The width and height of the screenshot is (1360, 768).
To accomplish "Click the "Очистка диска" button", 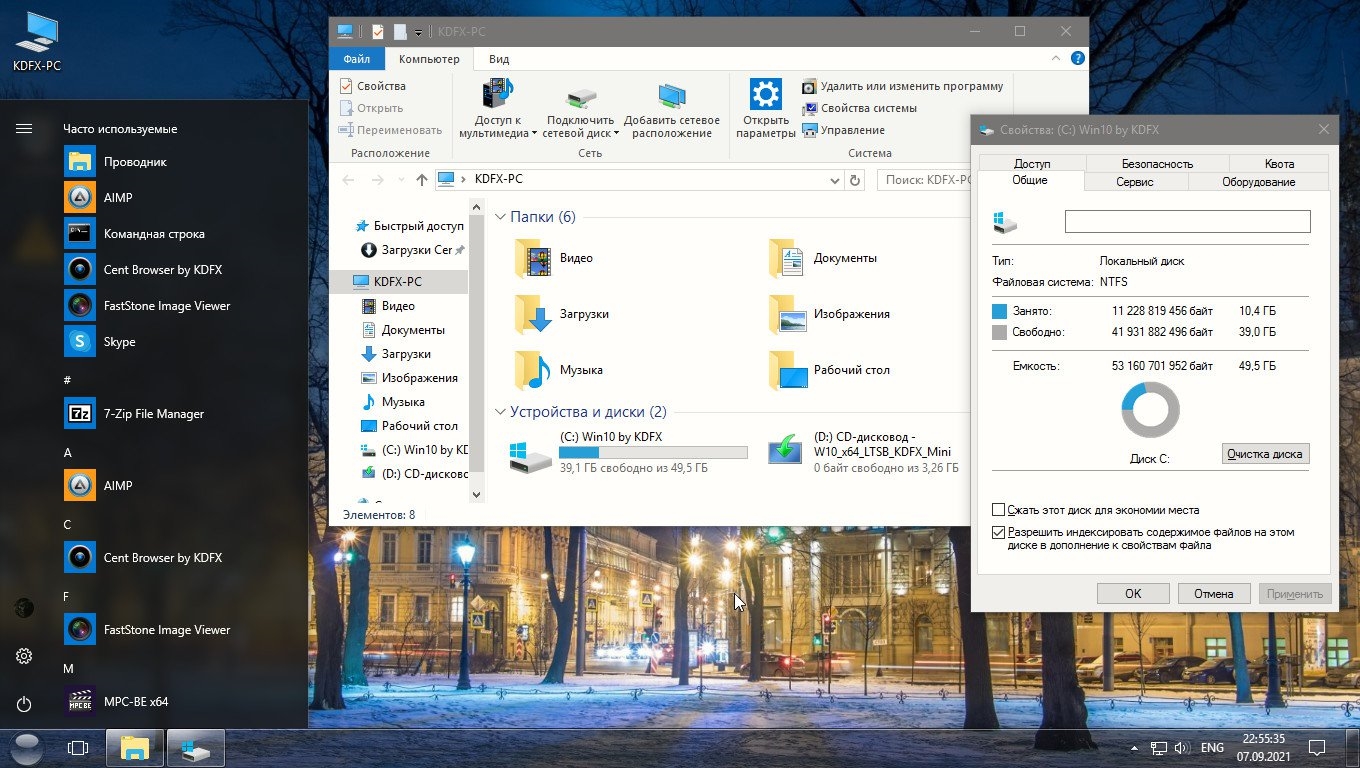I will point(1265,454).
